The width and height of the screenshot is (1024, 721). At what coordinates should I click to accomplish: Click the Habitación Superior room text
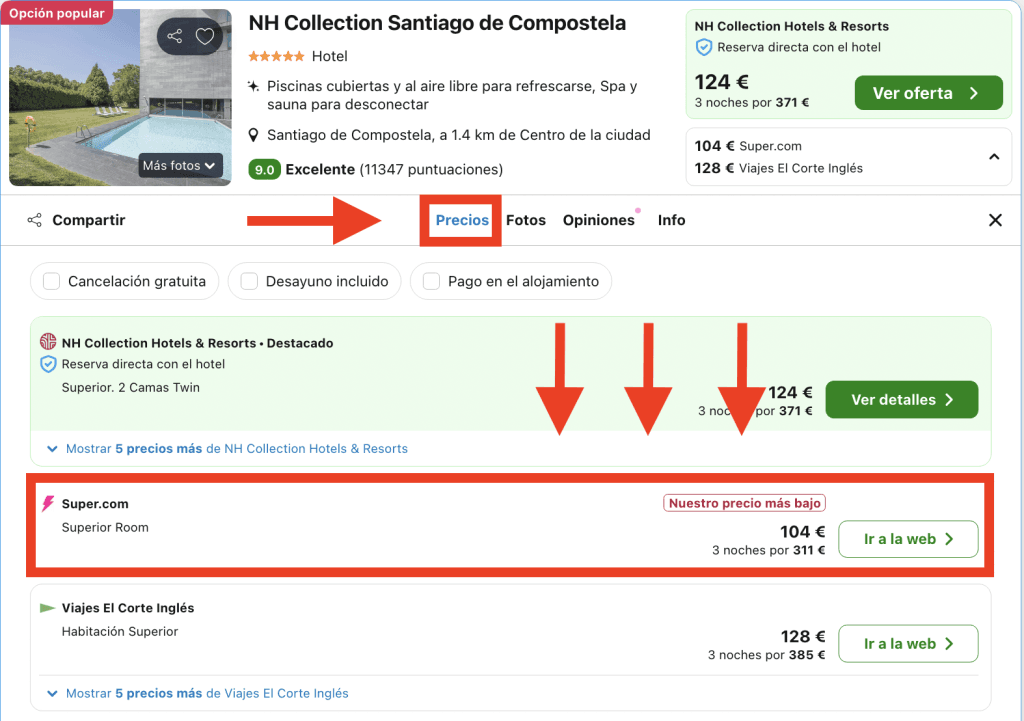tap(120, 632)
